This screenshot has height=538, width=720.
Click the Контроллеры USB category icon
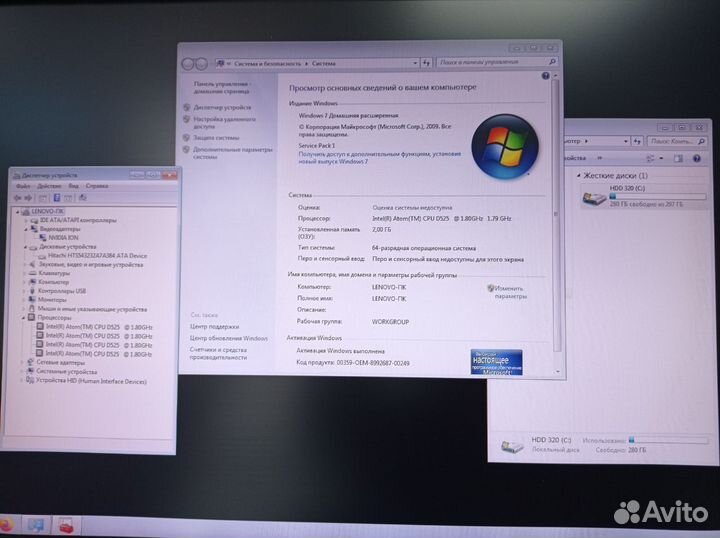[x=33, y=291]
